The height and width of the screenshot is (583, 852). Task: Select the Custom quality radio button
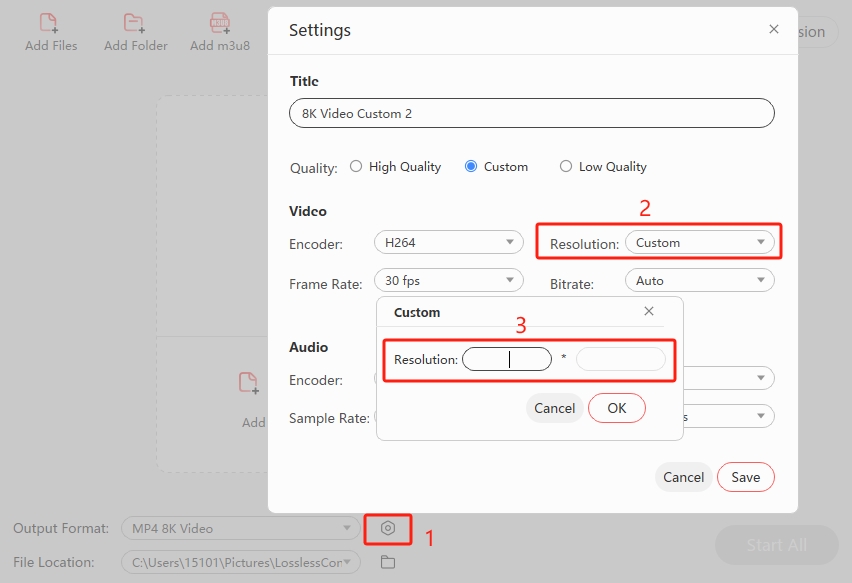(471, 167)
